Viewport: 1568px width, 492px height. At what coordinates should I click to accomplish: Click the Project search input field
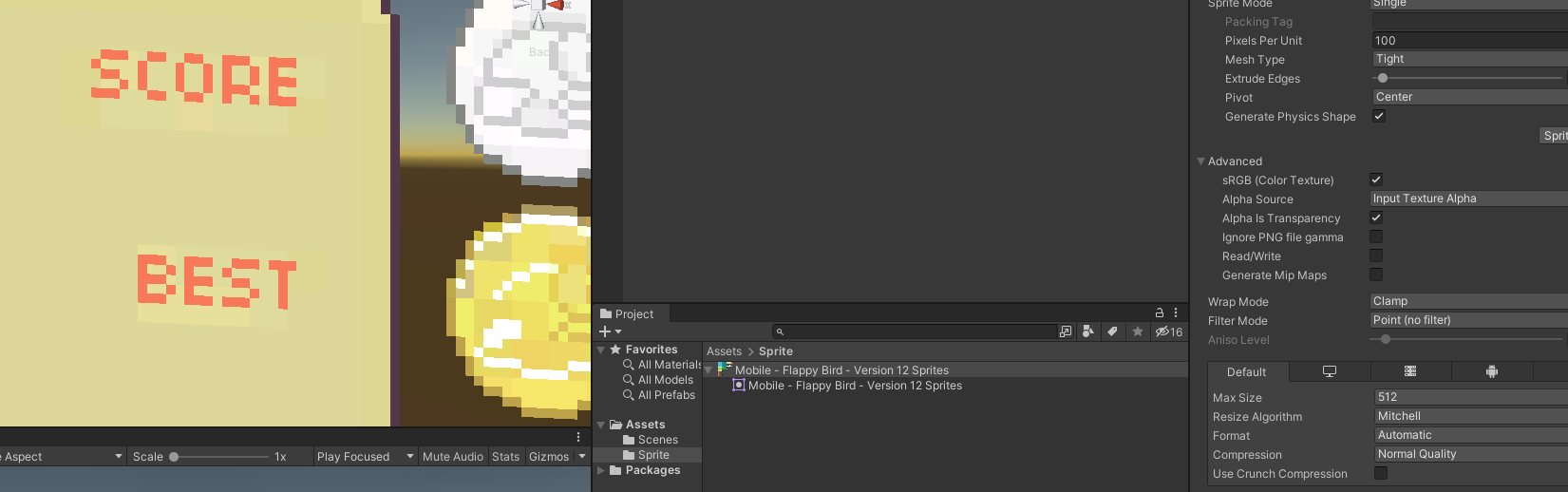click(914, 331)
